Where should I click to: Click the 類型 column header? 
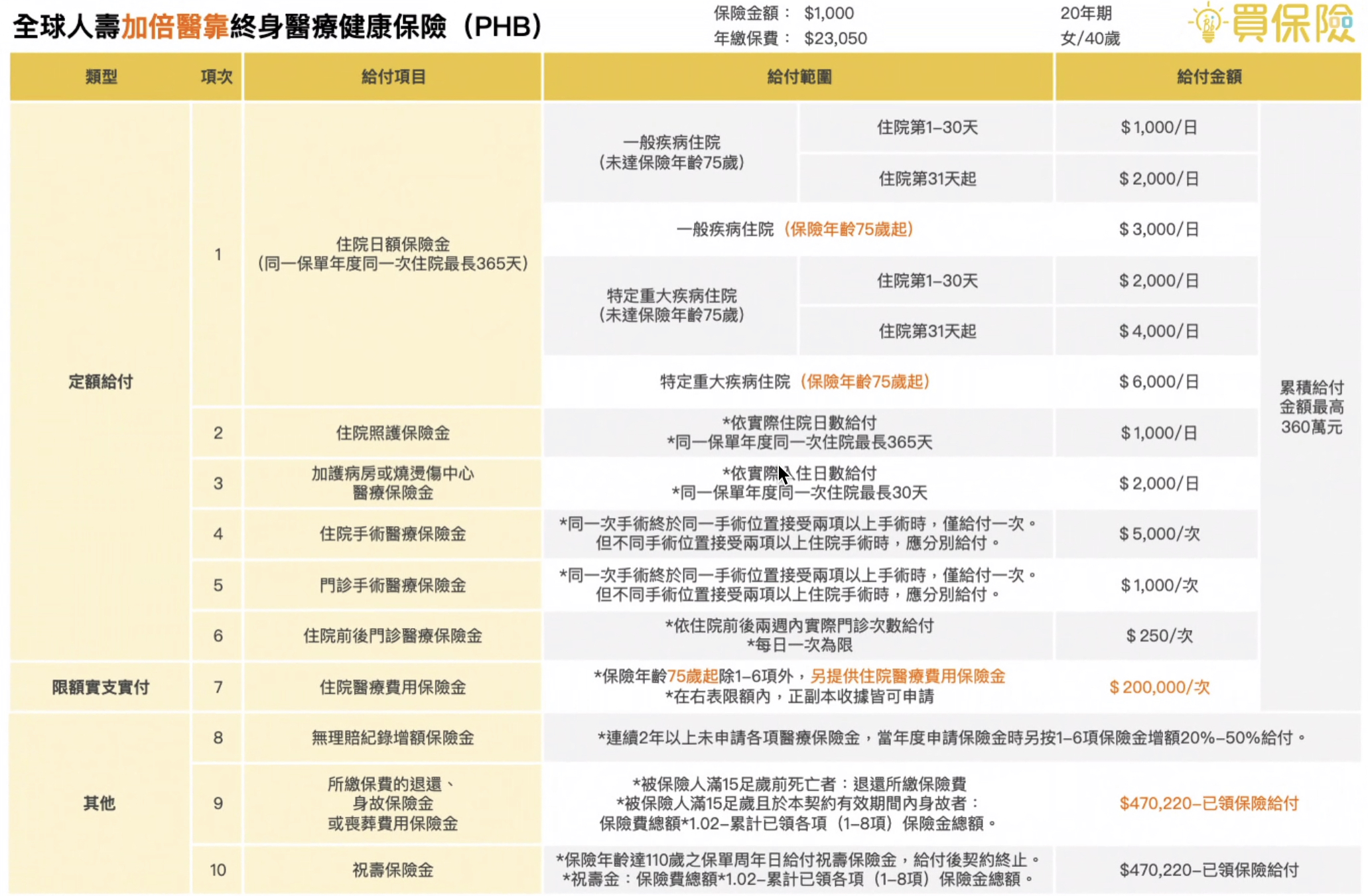tap(102, 77)
